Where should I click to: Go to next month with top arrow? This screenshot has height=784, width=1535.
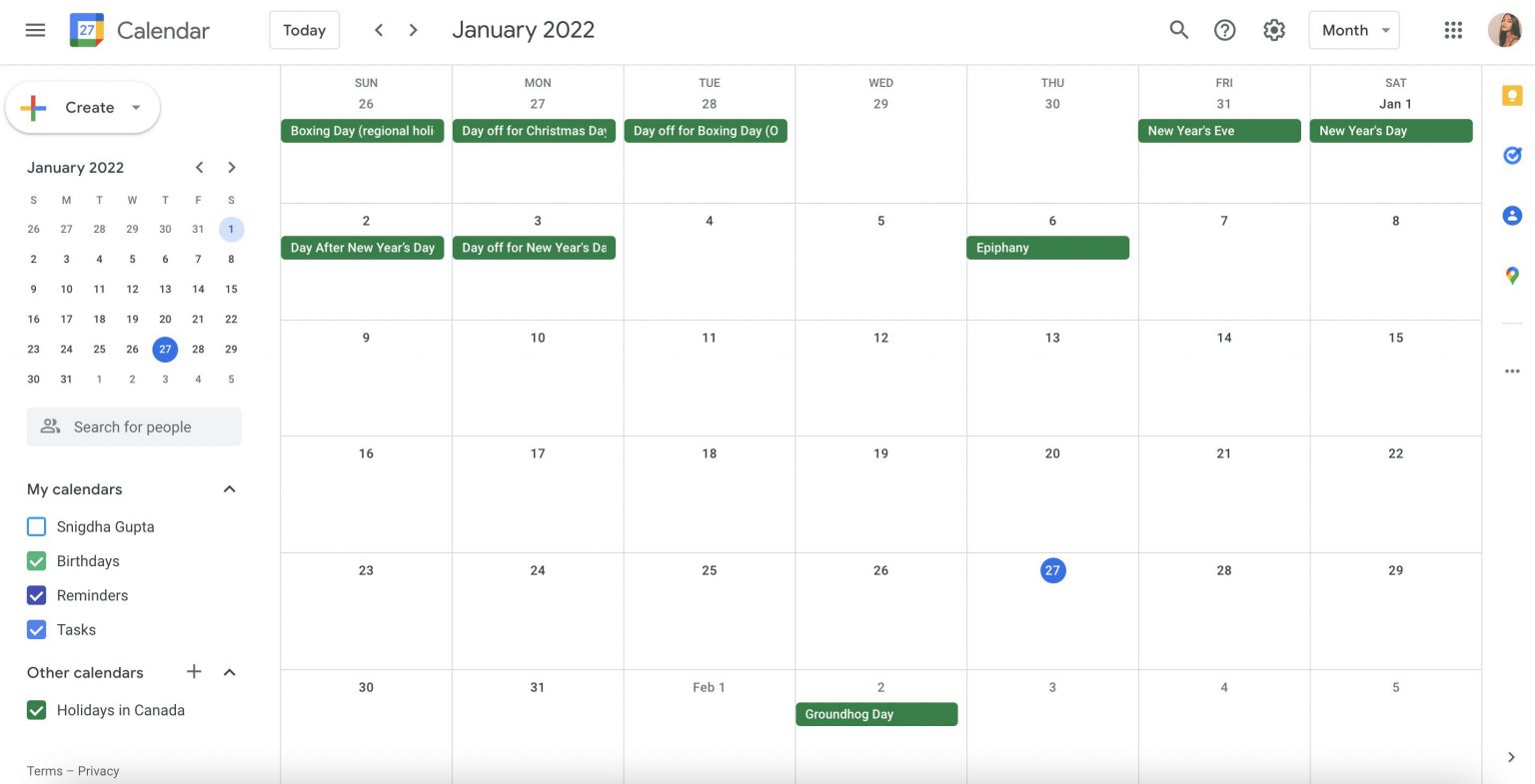(x=414, y=30)
